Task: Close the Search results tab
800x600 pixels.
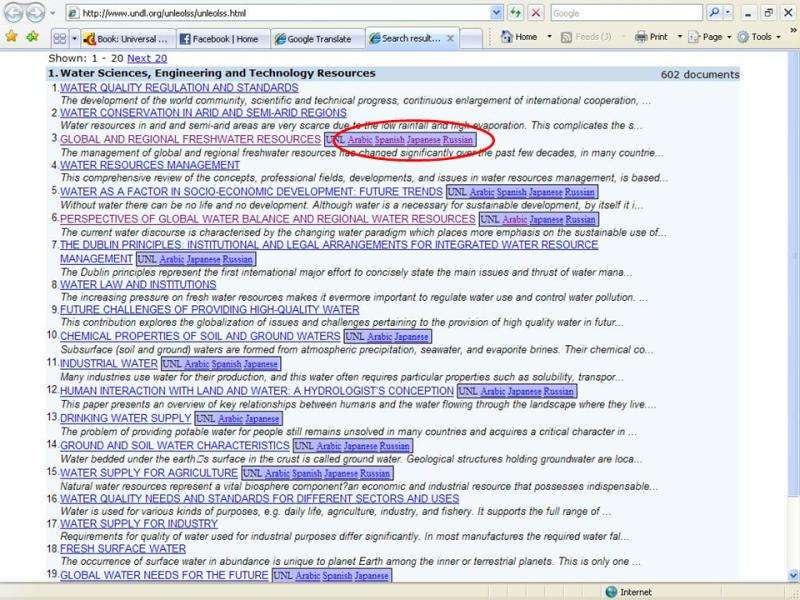Action: coord(451,38)
